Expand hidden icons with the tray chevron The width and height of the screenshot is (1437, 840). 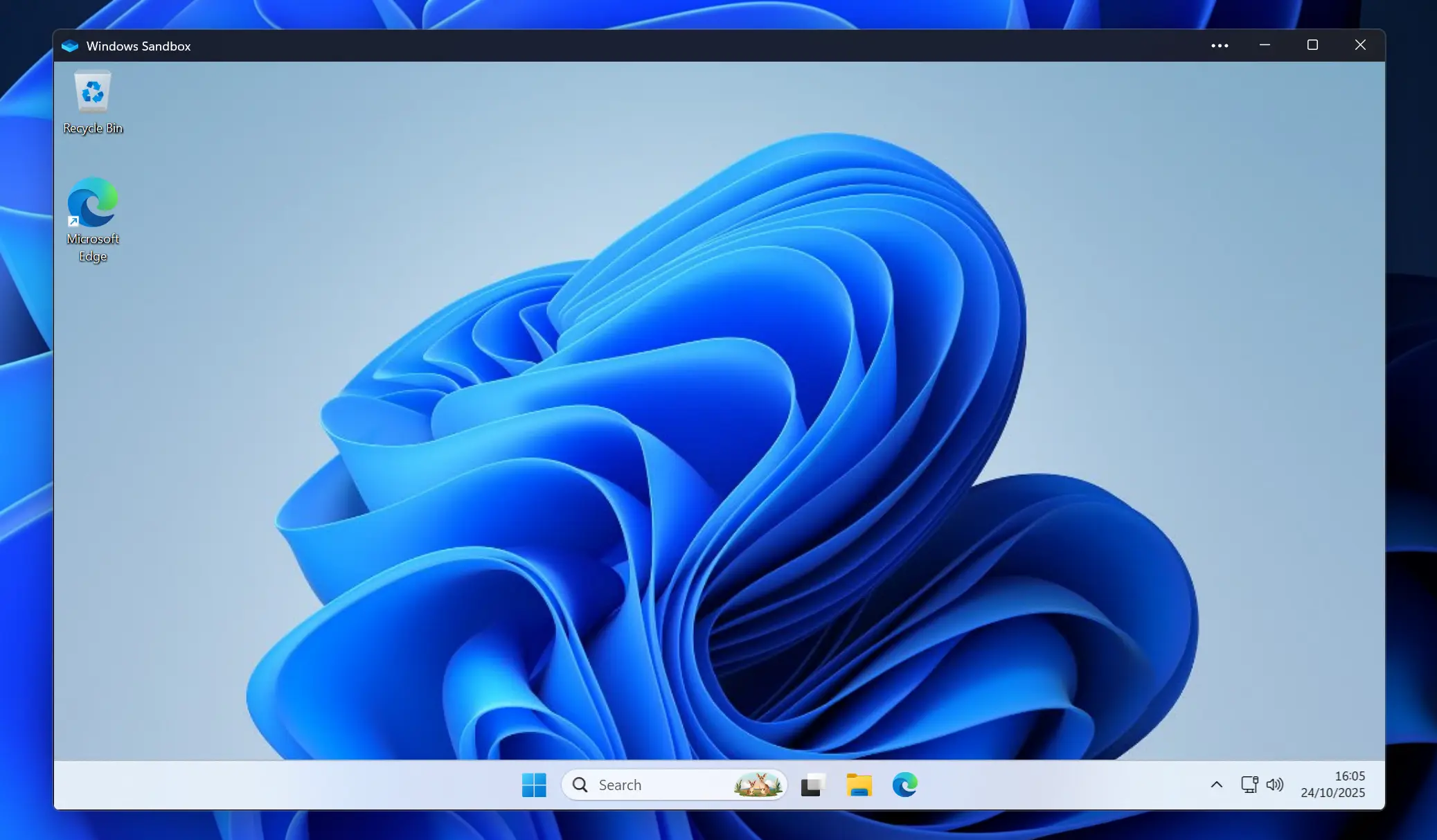[x=1216, y=785]
